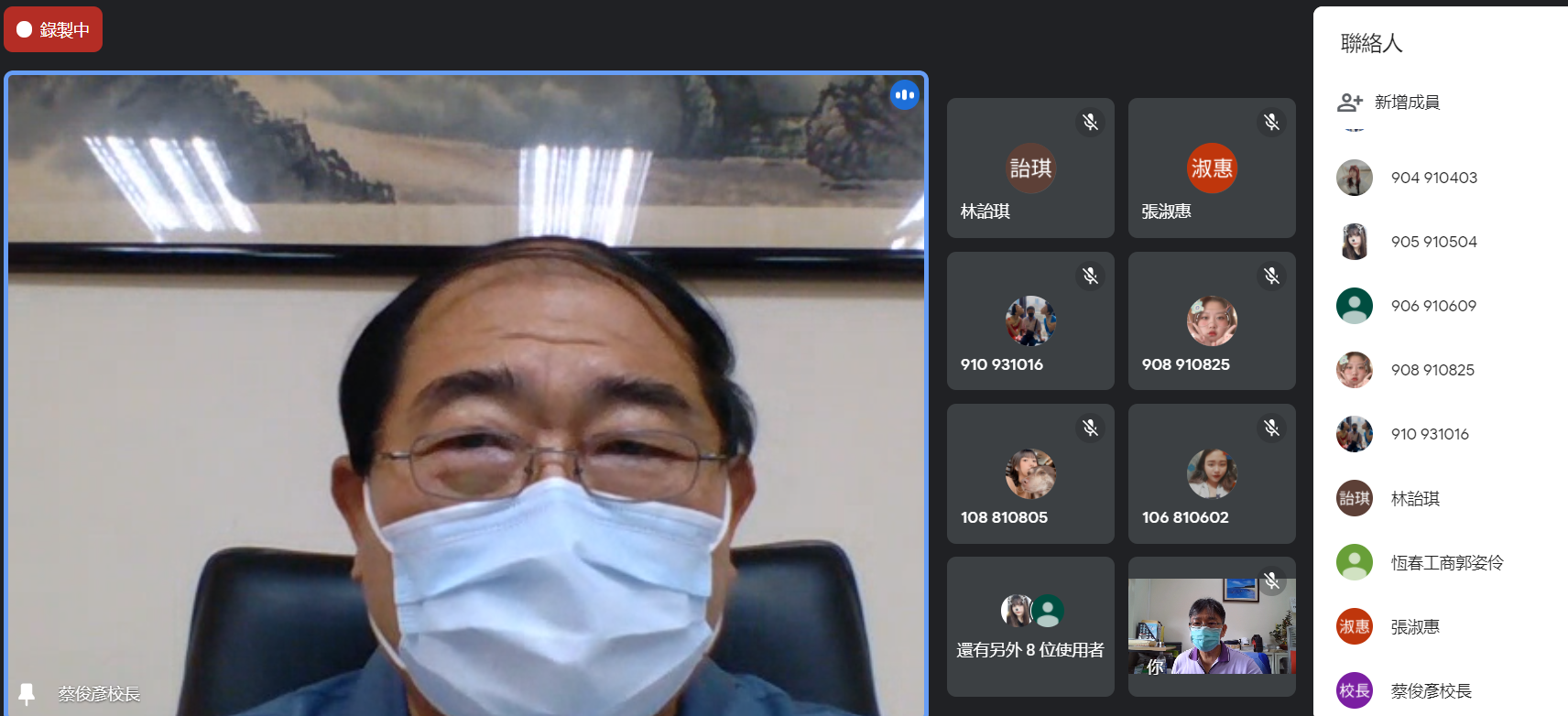Click the blue audio activity icon on main video
The height and width of the screenshot is (716, 1568).
(x=905, y=94)
